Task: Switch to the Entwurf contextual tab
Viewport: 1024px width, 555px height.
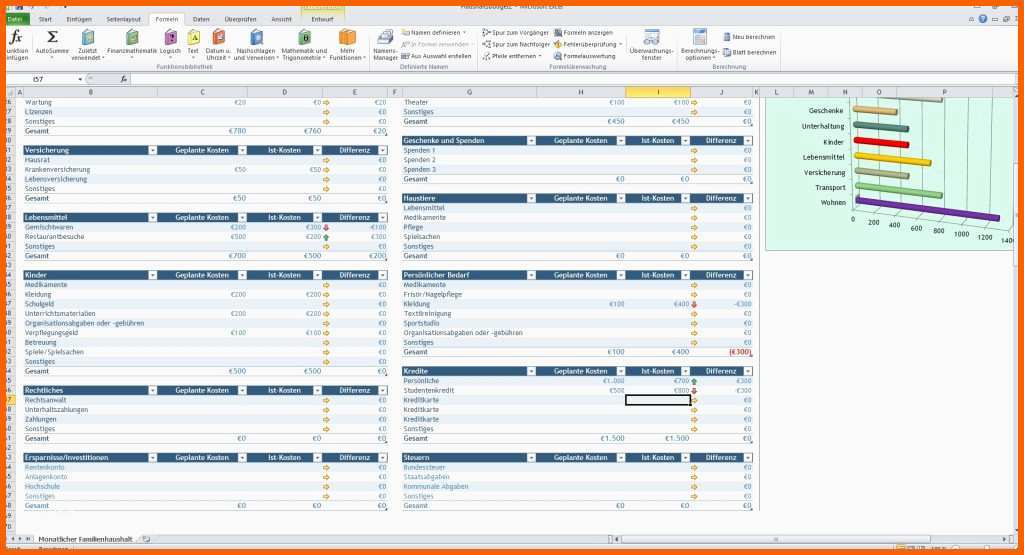Action: coord(323,20)
